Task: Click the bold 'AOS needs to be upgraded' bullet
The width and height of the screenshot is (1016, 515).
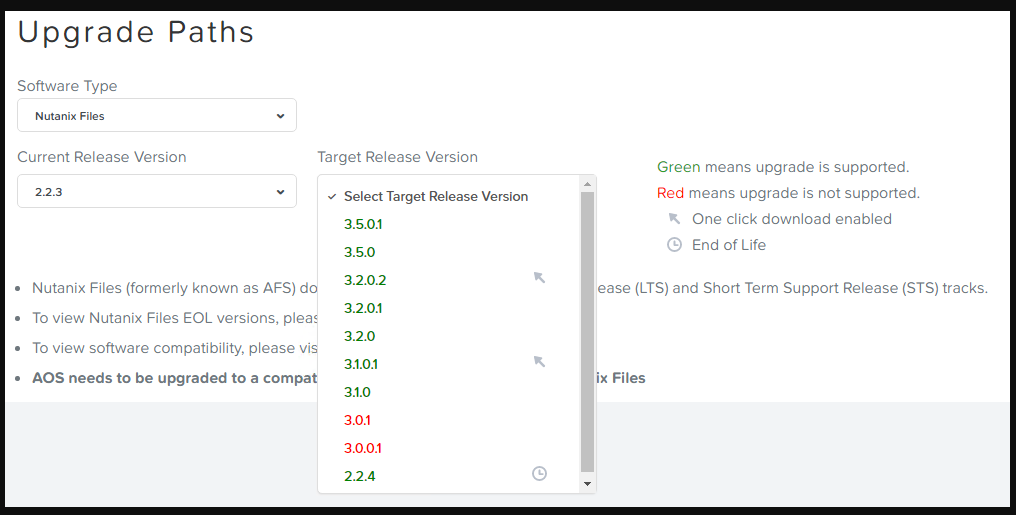Action: tap(175, 378)
